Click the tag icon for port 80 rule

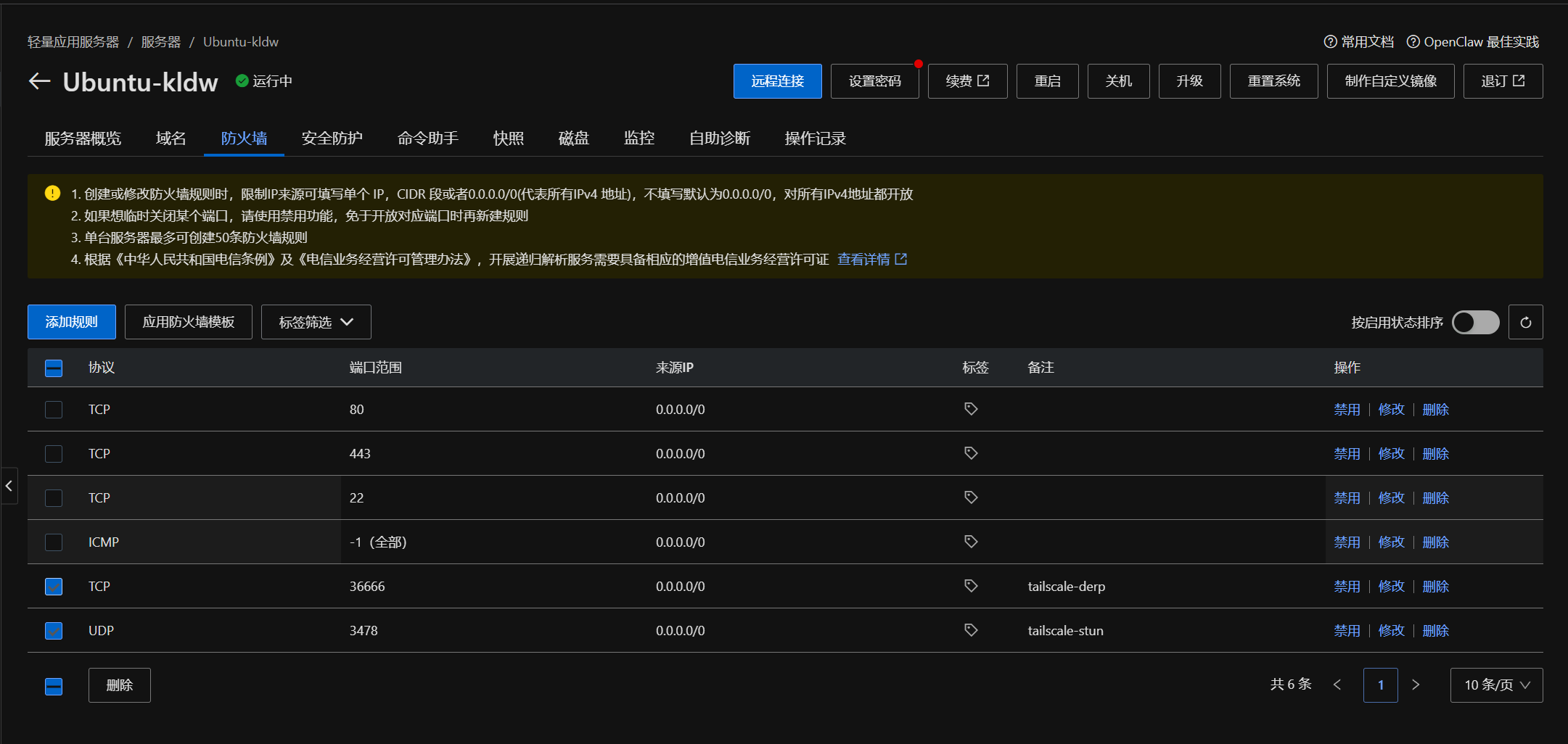(971, 409)
